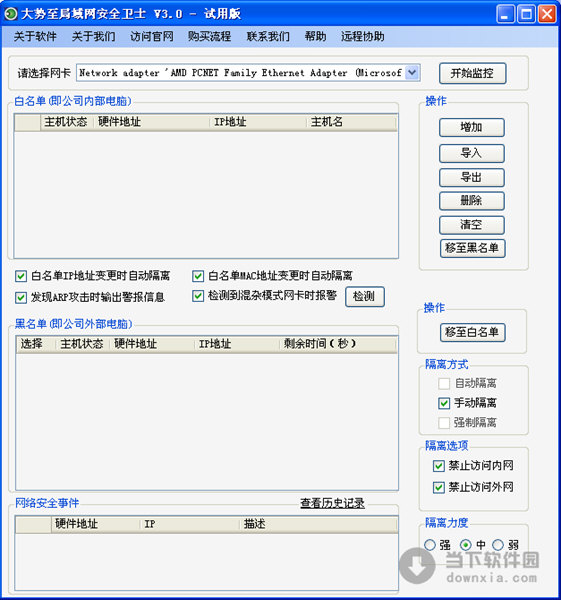Select the 强 isolation strength radio
This screenshot has height=600, width=561.
coord(430,545)
